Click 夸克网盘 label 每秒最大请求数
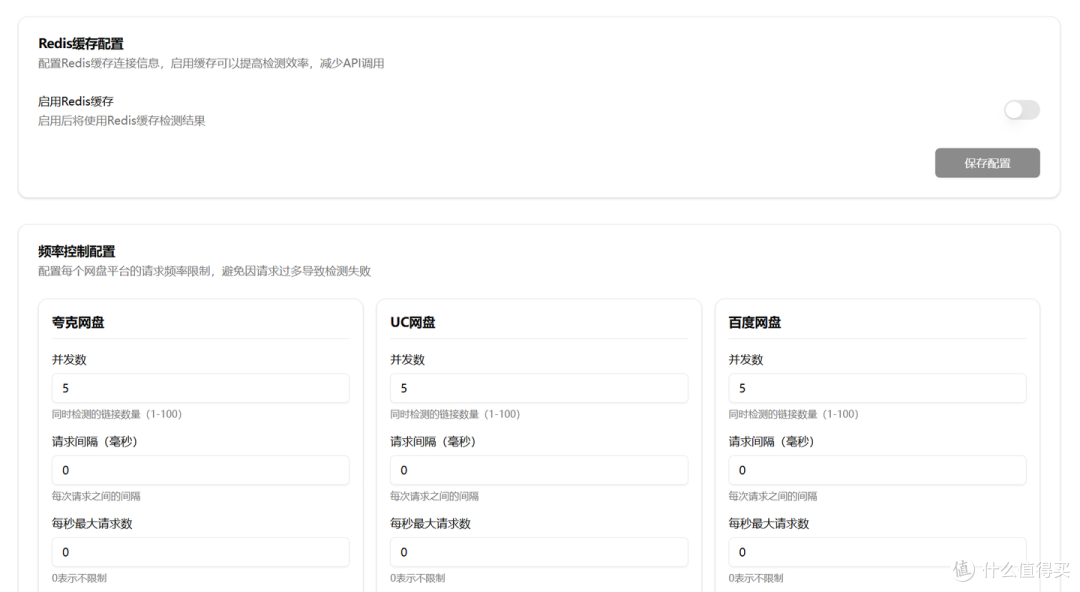The height and width of the screenshot is (592, 1080). click(92, 524)
